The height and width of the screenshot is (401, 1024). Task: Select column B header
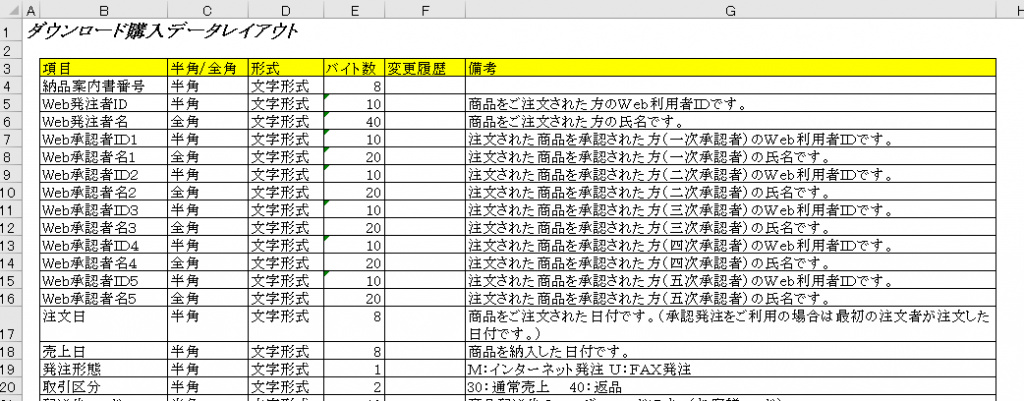103,9
